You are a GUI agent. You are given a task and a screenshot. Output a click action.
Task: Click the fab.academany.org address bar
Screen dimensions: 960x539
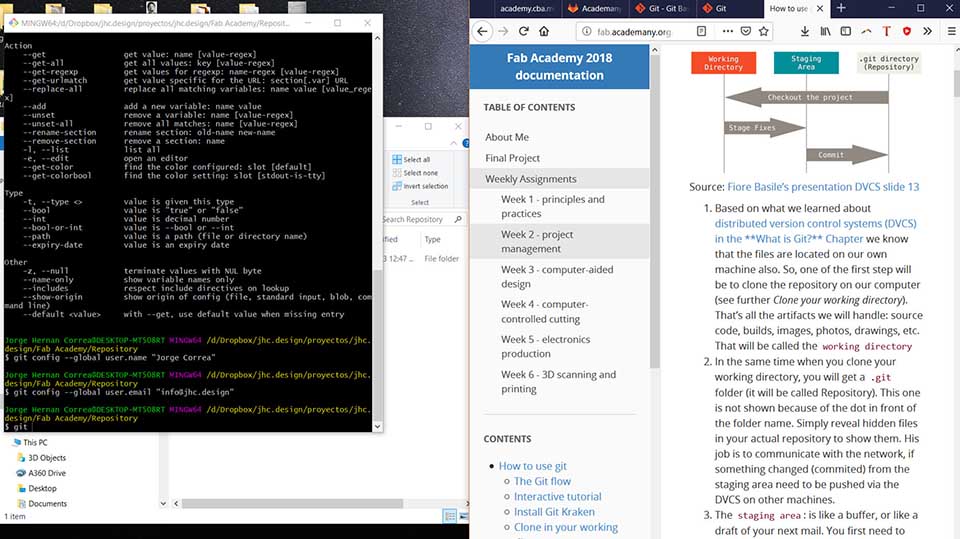click(x=634, y=31)
